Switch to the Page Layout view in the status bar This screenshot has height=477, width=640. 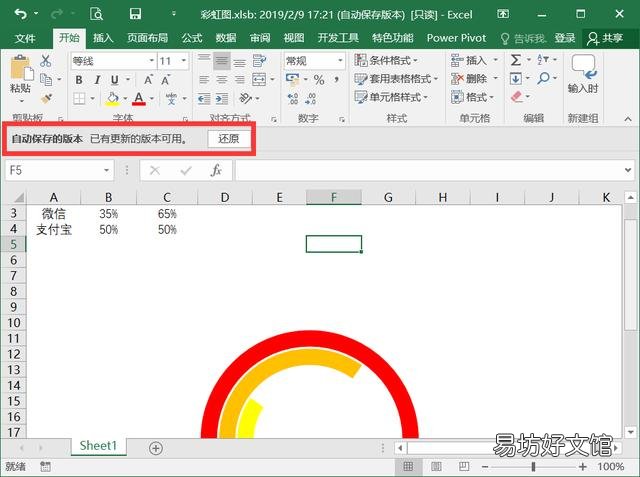click(436, 466)
